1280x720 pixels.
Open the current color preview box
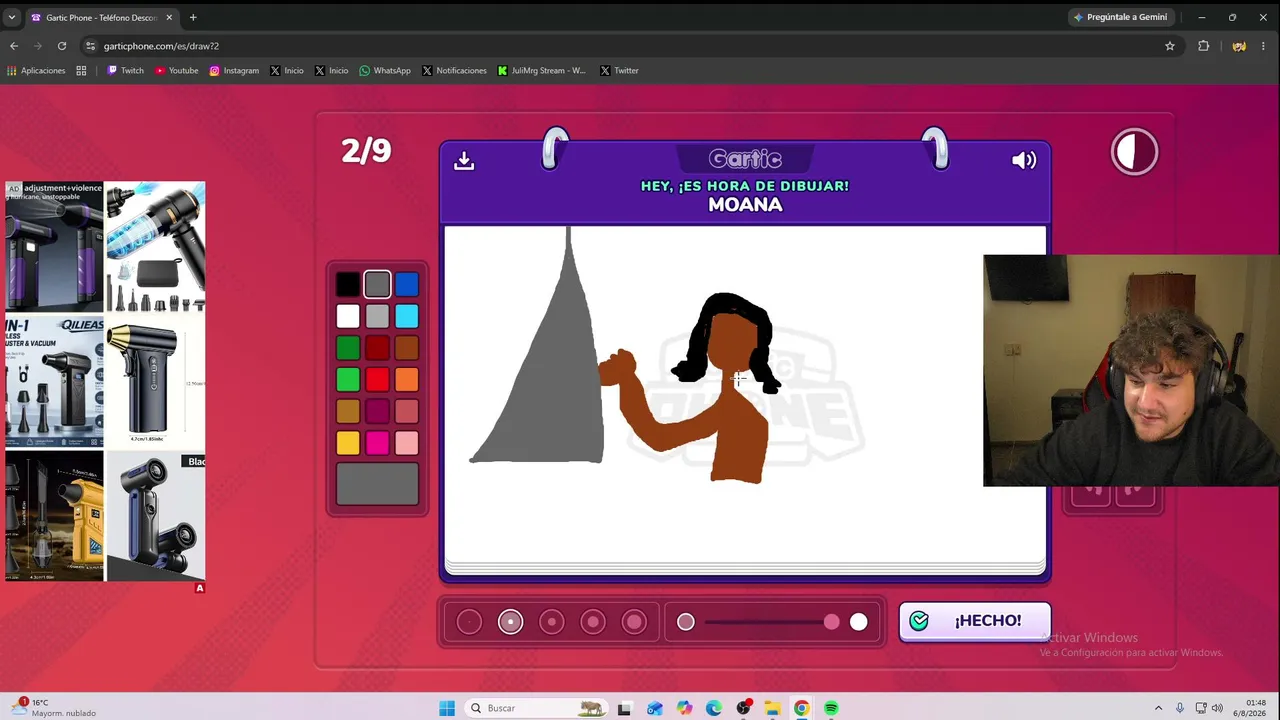[x=377, y=484]
